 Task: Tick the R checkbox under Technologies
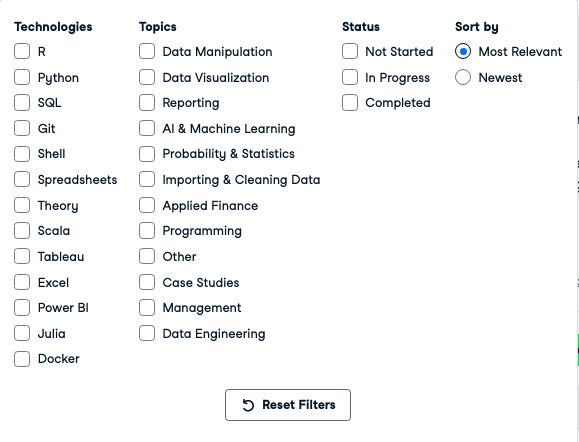22,51
